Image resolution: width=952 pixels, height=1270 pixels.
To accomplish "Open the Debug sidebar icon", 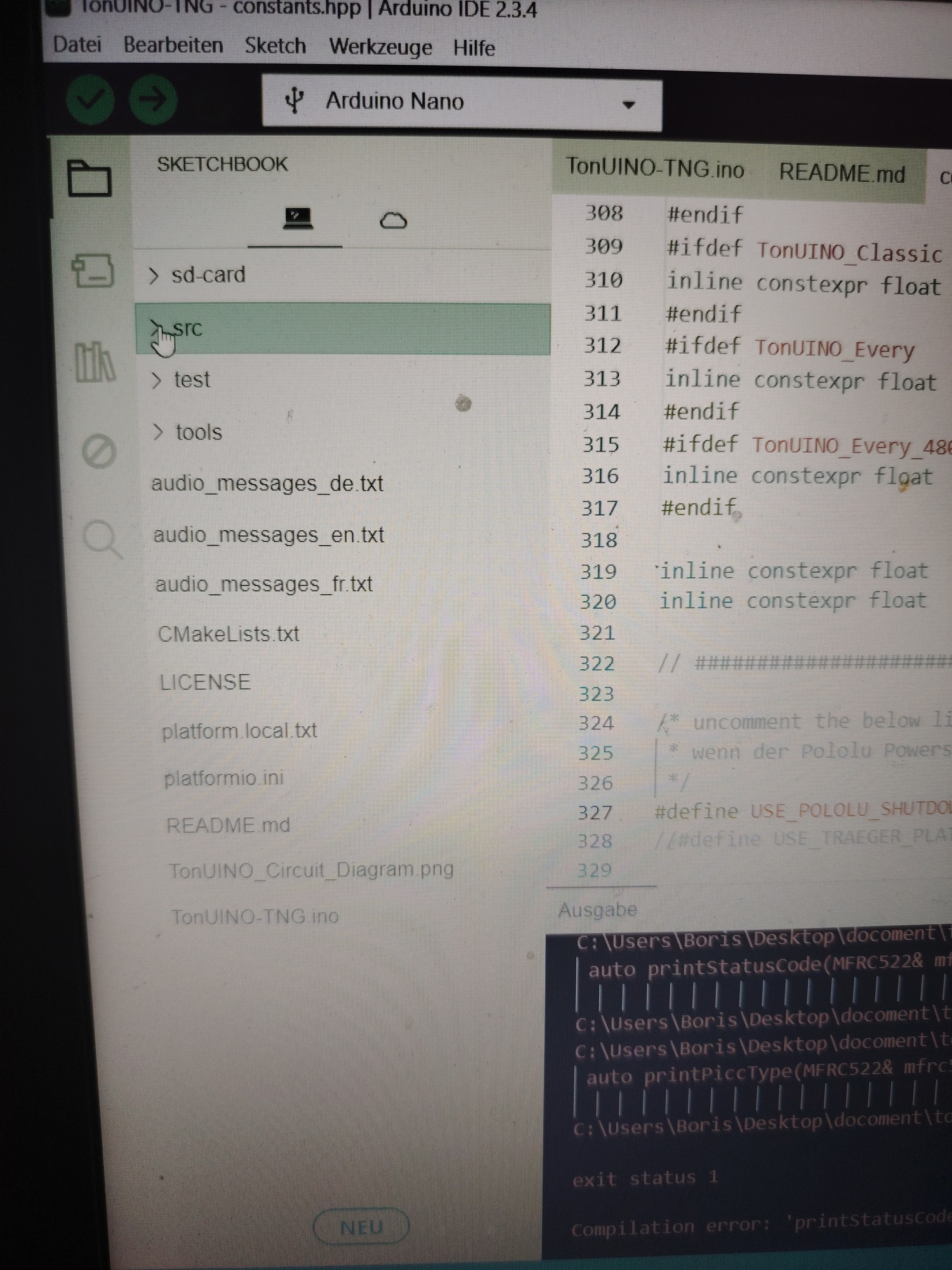I will click(x=99, y=451).
